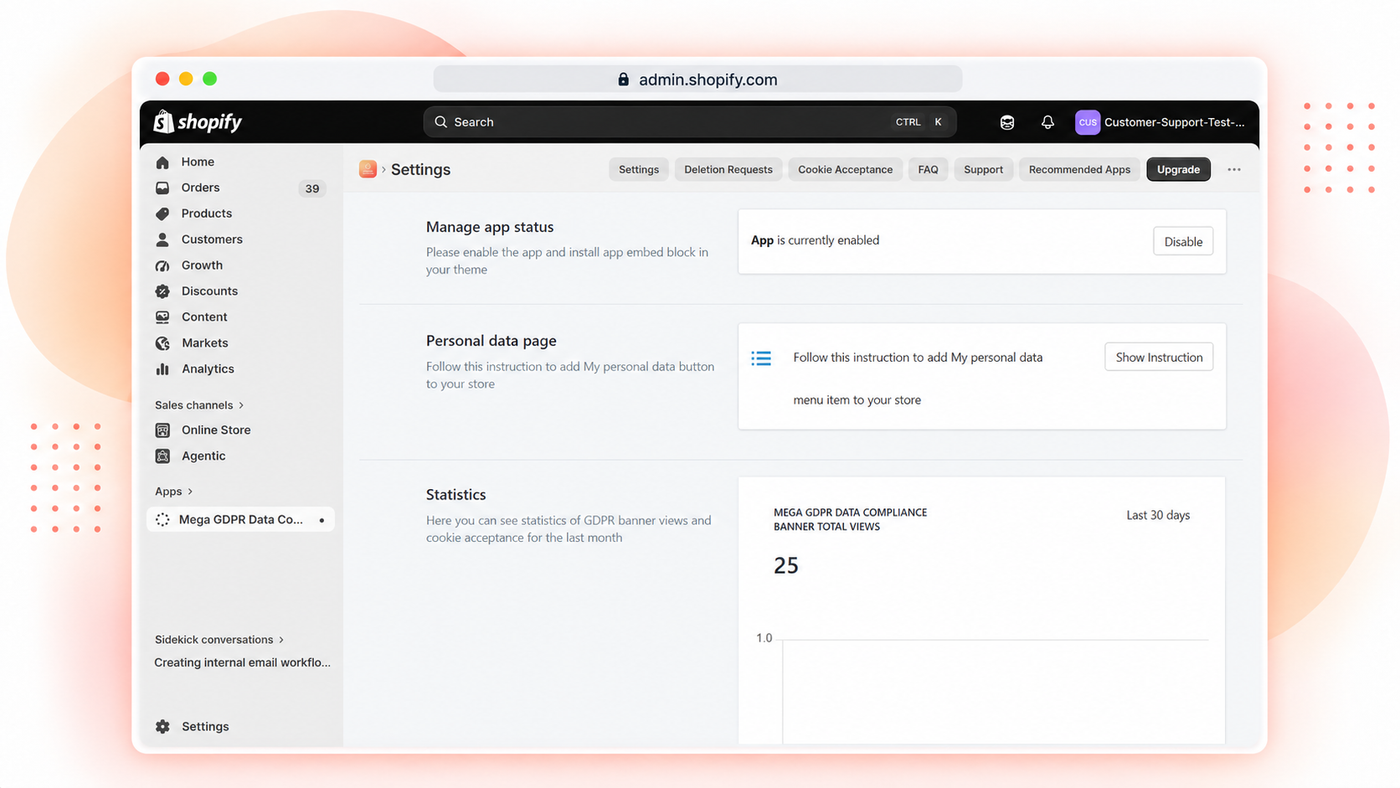The image size is (1400, 788).
Task: Click the list icon in Personal data card
Action: [761, 358]
